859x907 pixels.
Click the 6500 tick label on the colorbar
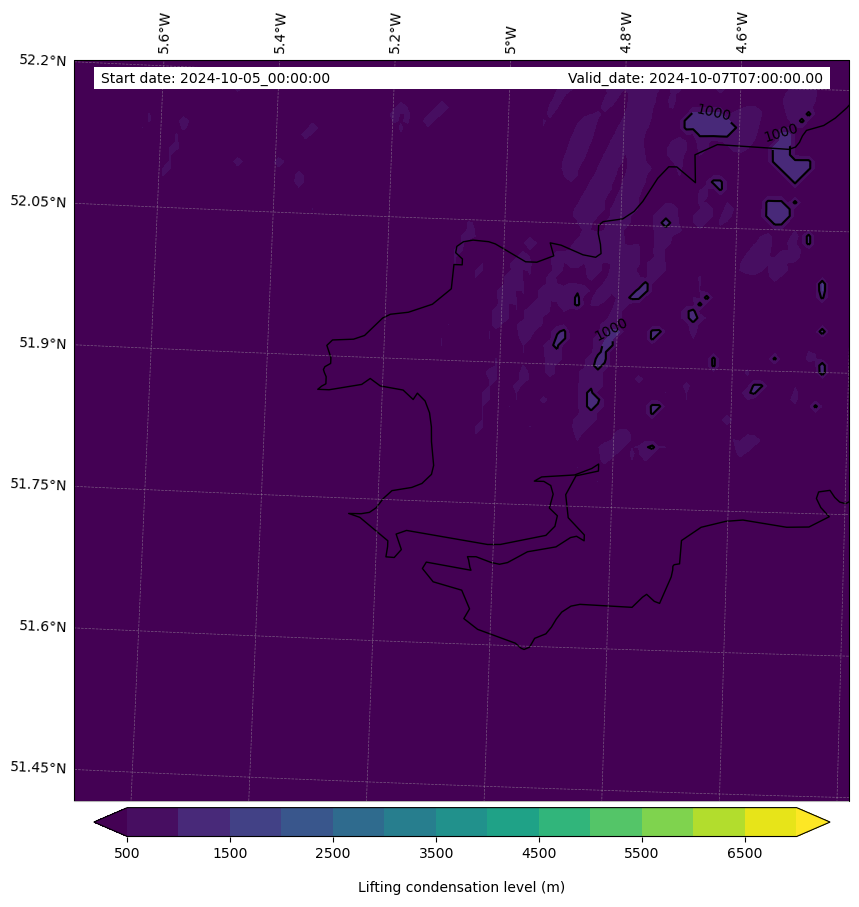point(745,853)
